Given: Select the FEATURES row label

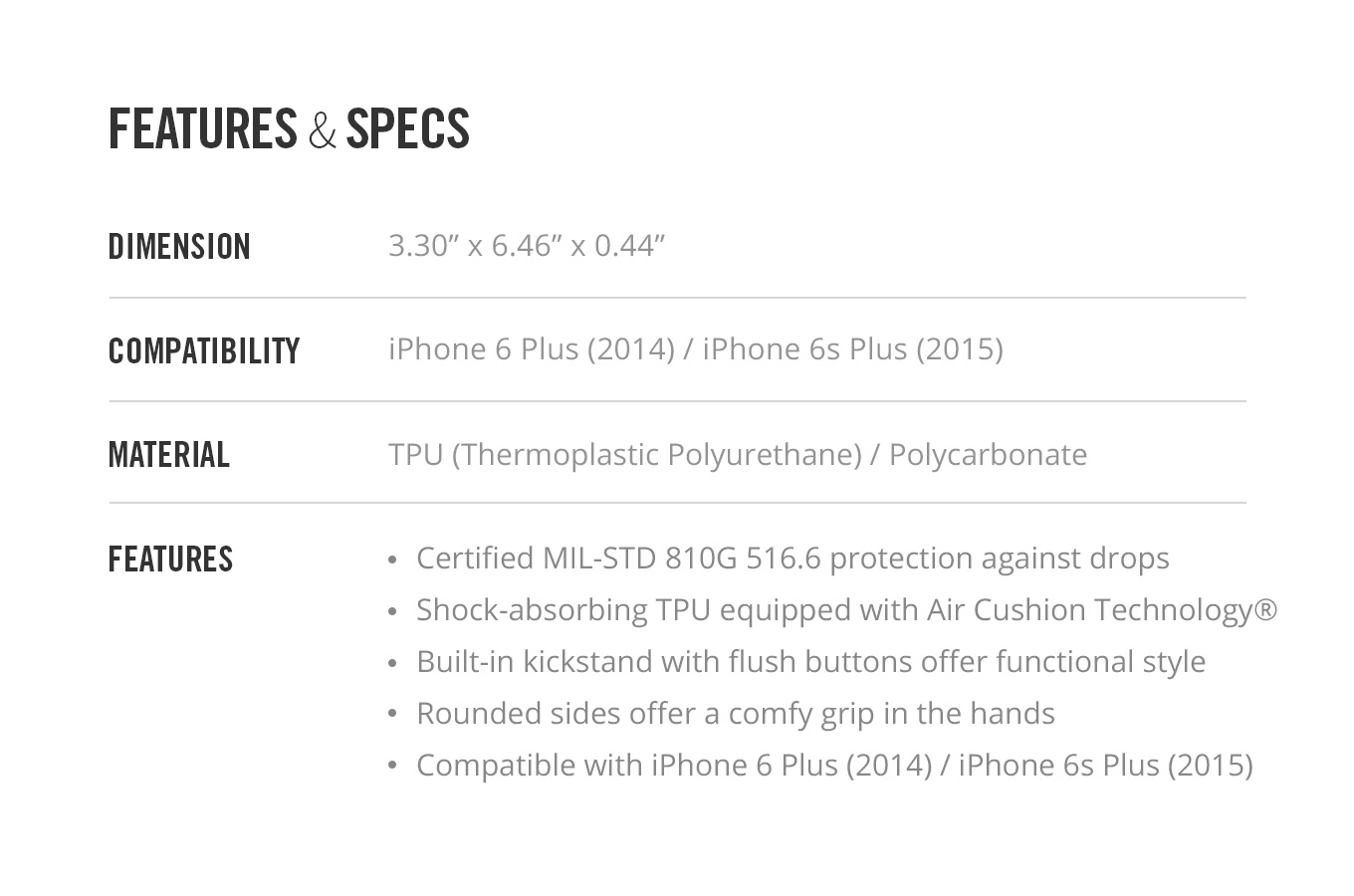Looking at the screenshot, I should (170, 559).
